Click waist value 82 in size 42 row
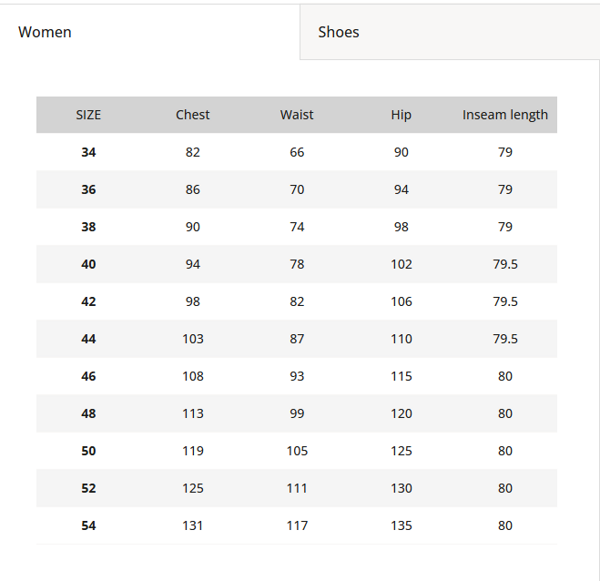The width and height of the screenshot is (600, 581). tap(297, 302)
